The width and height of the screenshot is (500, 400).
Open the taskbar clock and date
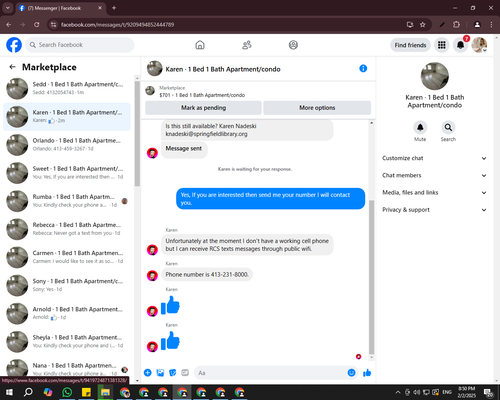tap(467, 392)
